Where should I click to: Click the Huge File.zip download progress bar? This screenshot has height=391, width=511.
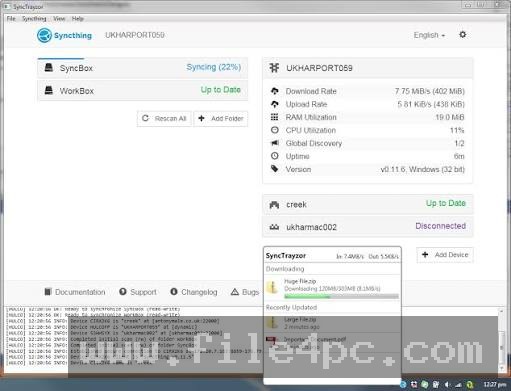[341, 296]
